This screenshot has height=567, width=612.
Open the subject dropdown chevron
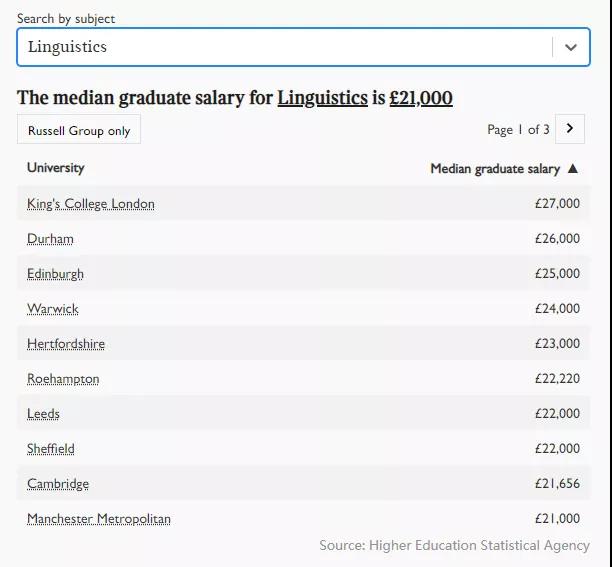(x=571, y=47)
